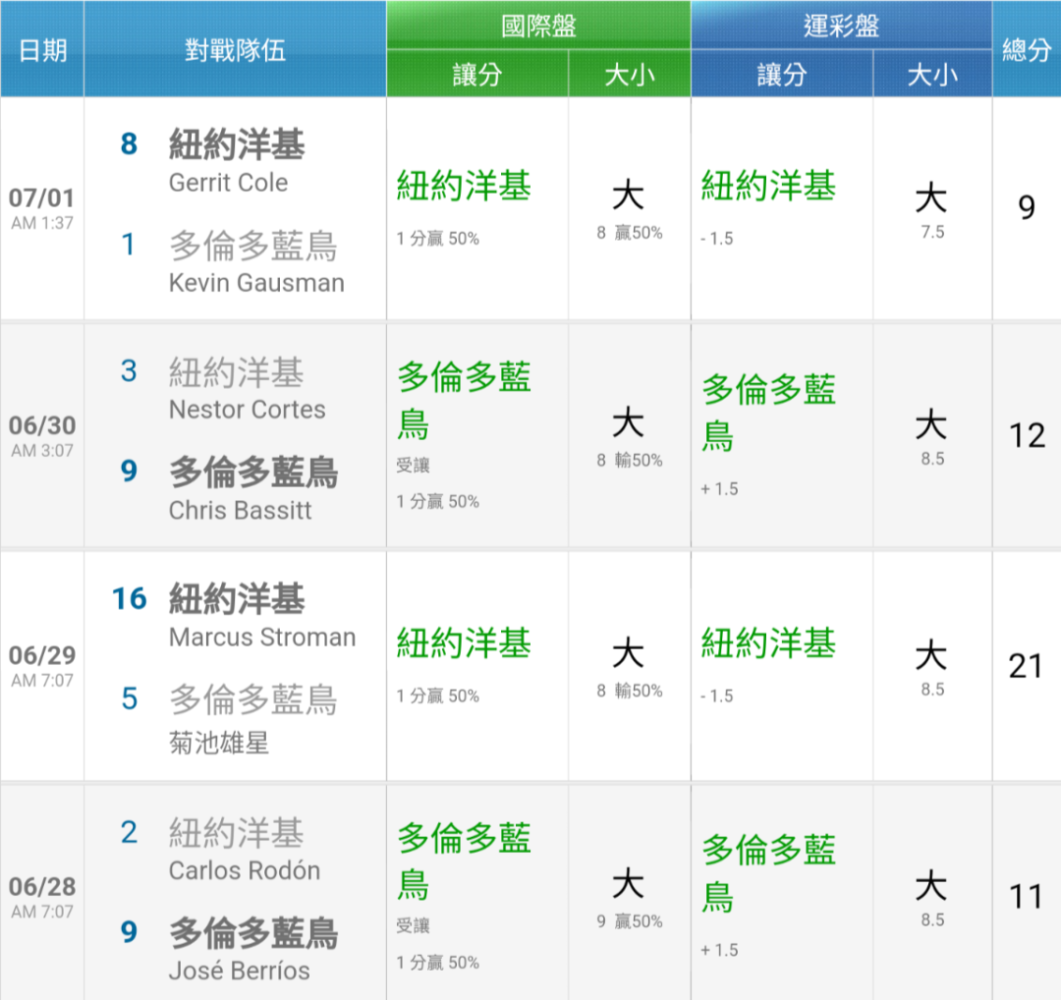The image size is (1061, 1000).
Task: Click 國際盤 大小 '9 贏50%' on 06/28
Action: click(629, 922)
